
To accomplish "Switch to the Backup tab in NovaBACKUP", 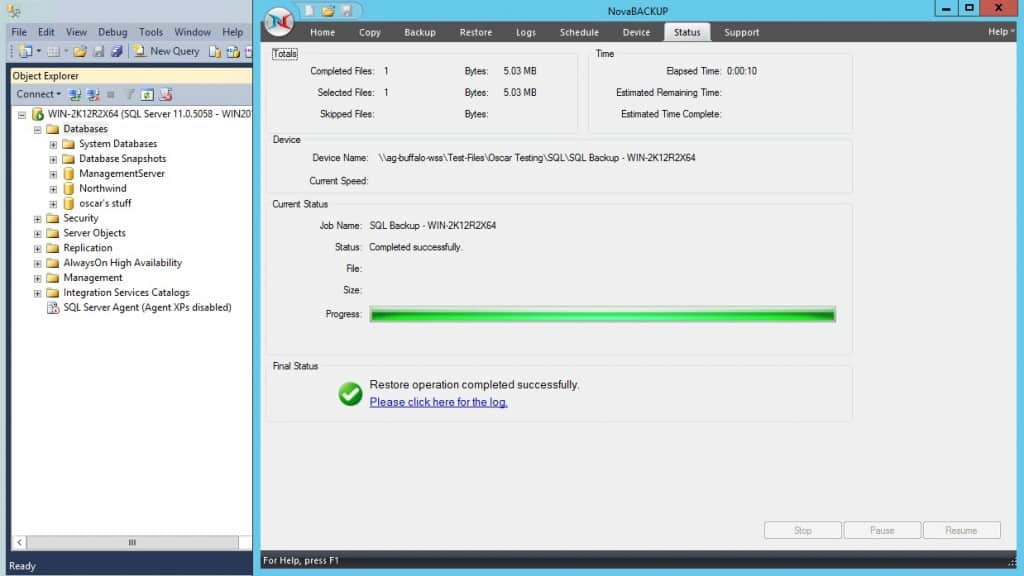I will [x=420, y=32].
